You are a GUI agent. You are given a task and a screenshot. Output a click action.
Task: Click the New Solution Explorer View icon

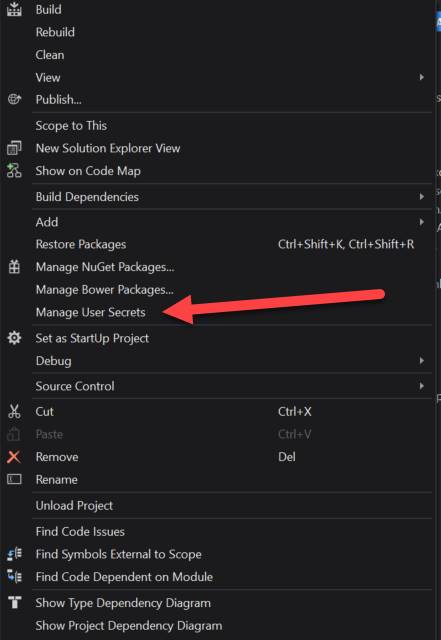(x=14, y=148)
